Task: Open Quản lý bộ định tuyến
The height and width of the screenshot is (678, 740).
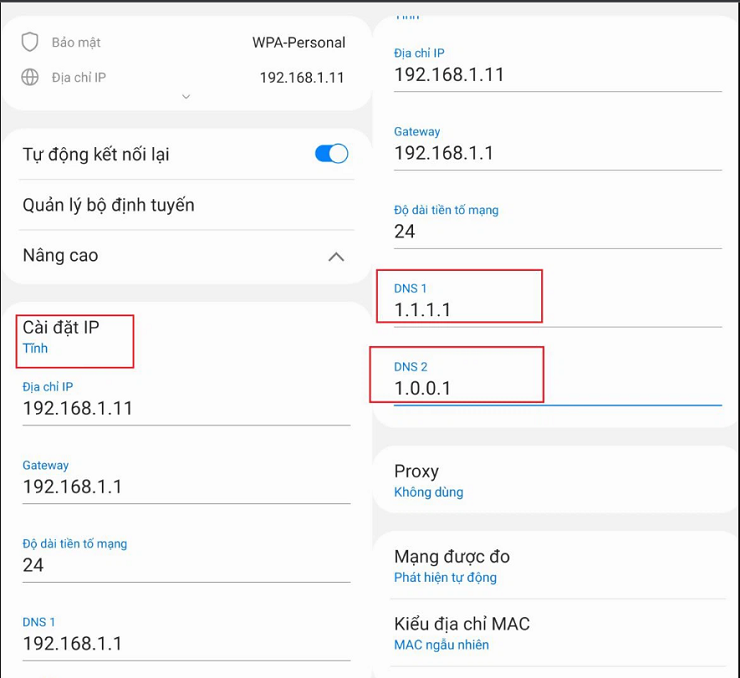Action: [x=108, y=205]
